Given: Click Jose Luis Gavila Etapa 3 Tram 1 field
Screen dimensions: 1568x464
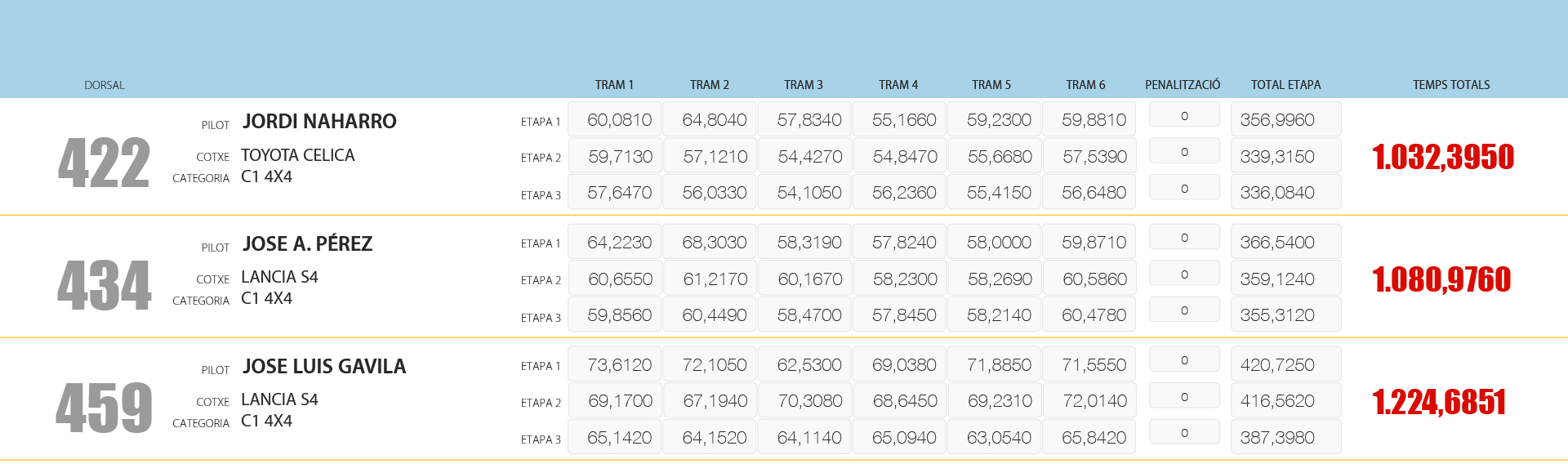Looking at the screenshot, I should coord(615,438).
